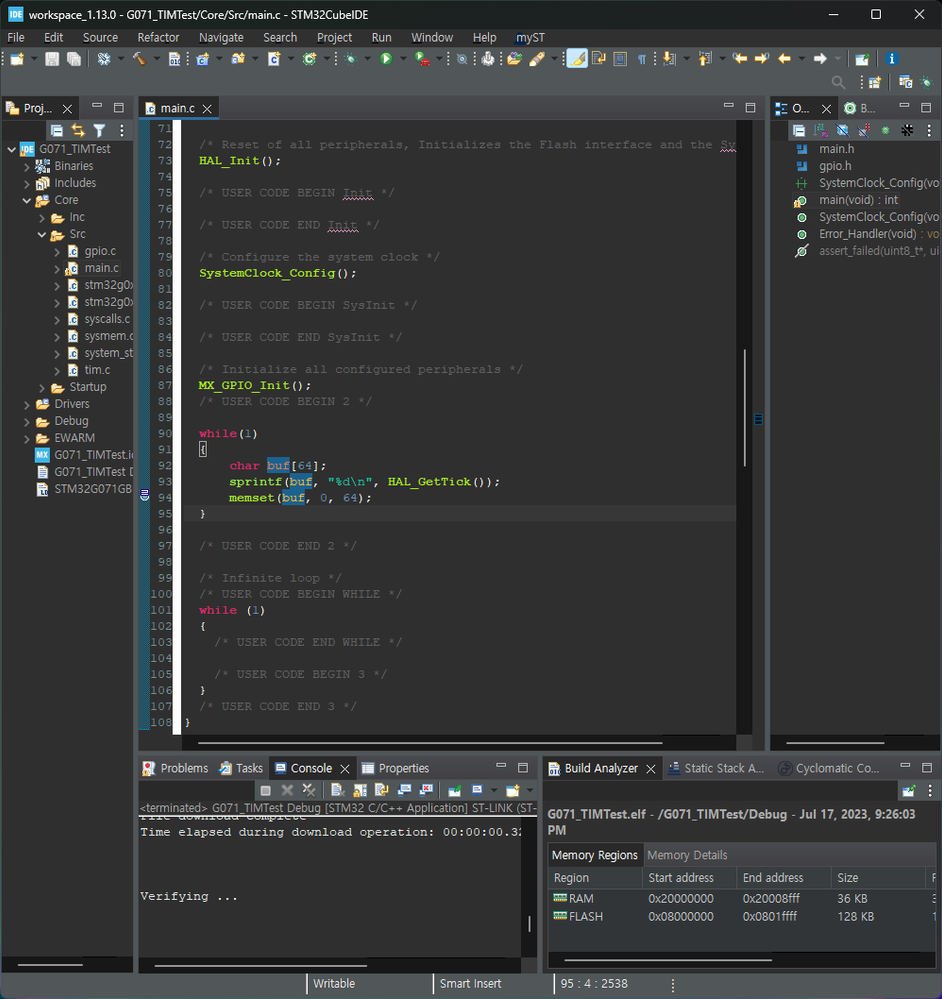Viewport: 942px width, 999px height.
Task: Build the project with the hammer icon
Action: click(139, 59)
